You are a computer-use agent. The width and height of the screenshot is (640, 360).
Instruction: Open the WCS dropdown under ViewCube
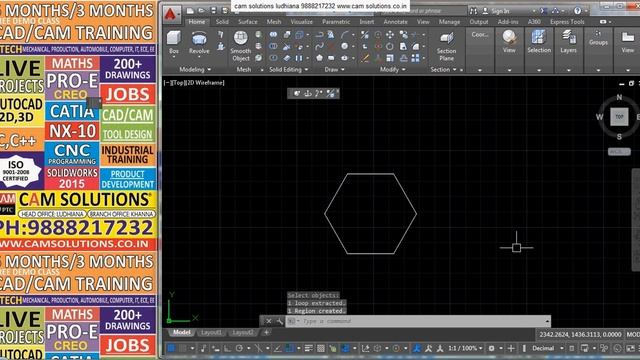(619, 151)
